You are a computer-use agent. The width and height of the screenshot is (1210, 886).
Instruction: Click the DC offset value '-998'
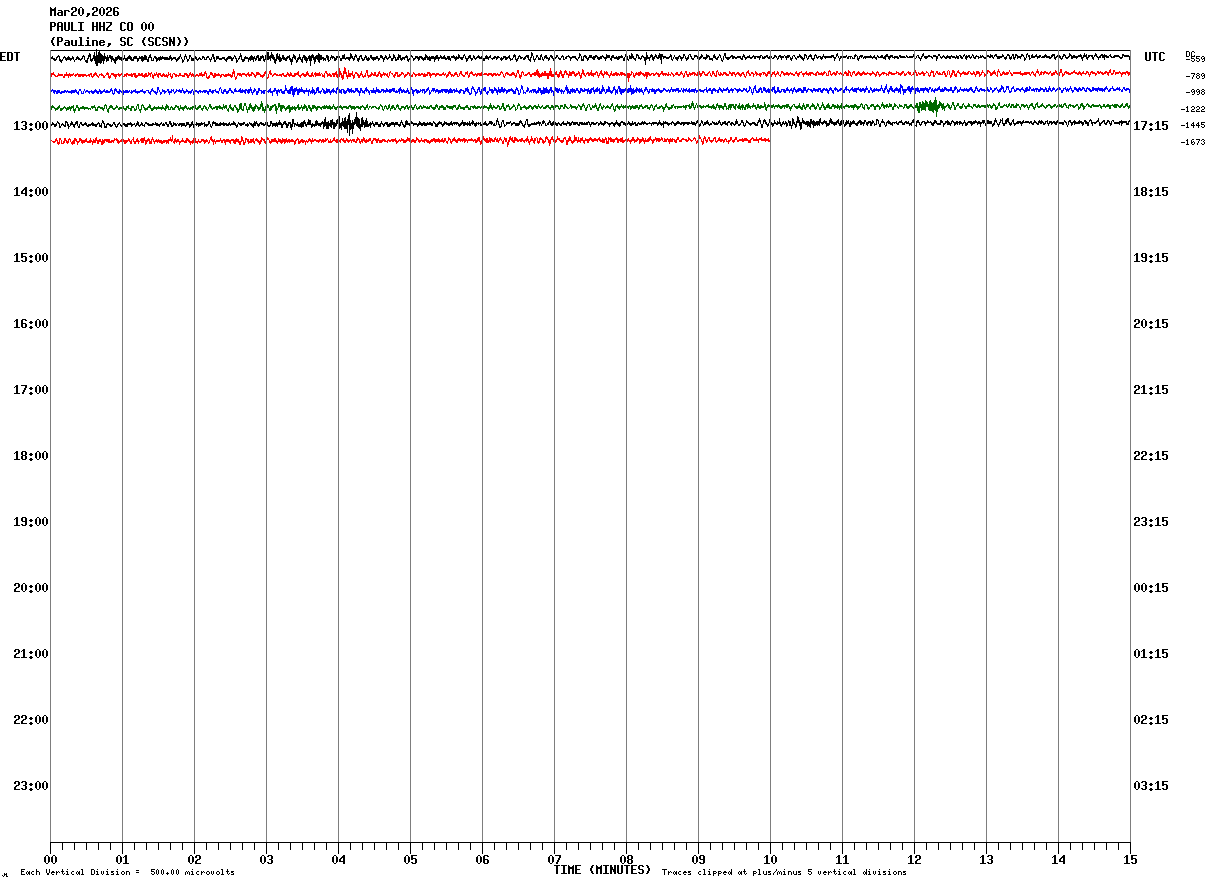(1195, 92)
